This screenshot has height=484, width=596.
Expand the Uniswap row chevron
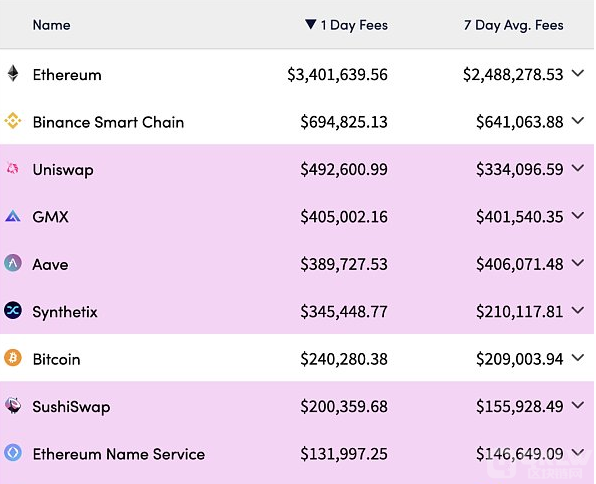(578, 168)
